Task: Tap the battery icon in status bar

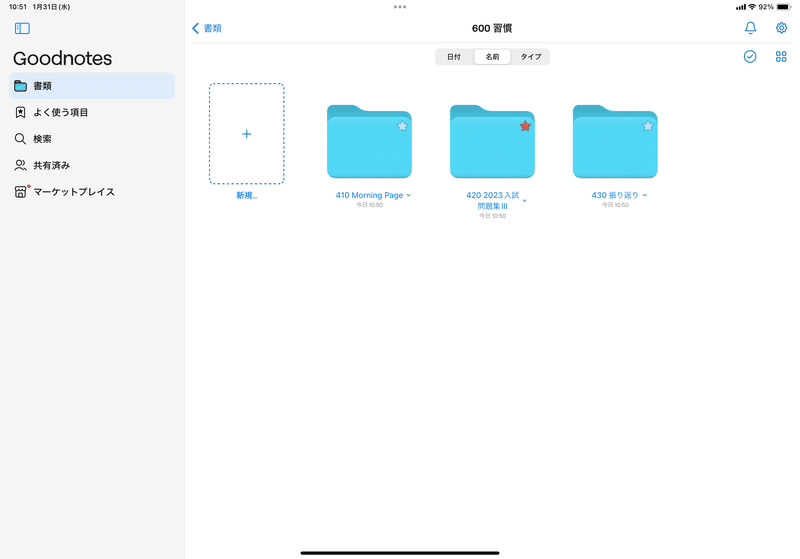Action: tap(783, 7)
